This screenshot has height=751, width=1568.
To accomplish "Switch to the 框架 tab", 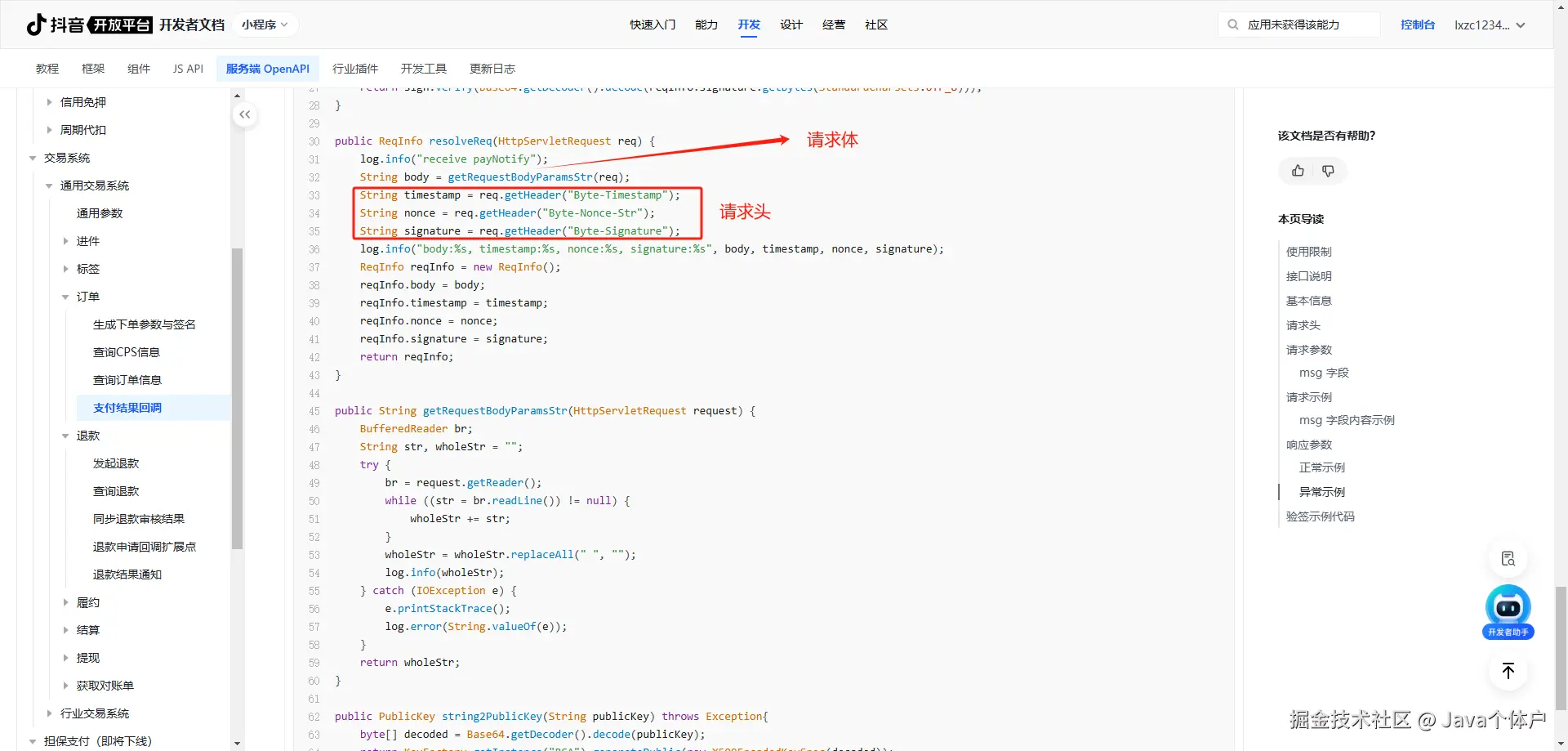I will point(93,69).
